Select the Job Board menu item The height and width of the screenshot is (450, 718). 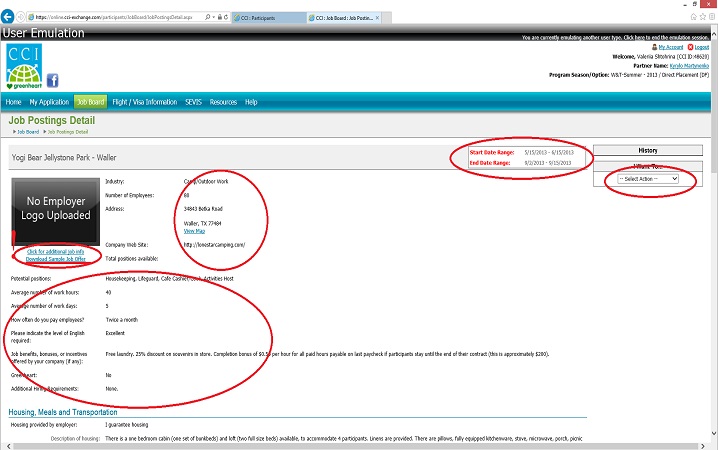coord(91,102)
